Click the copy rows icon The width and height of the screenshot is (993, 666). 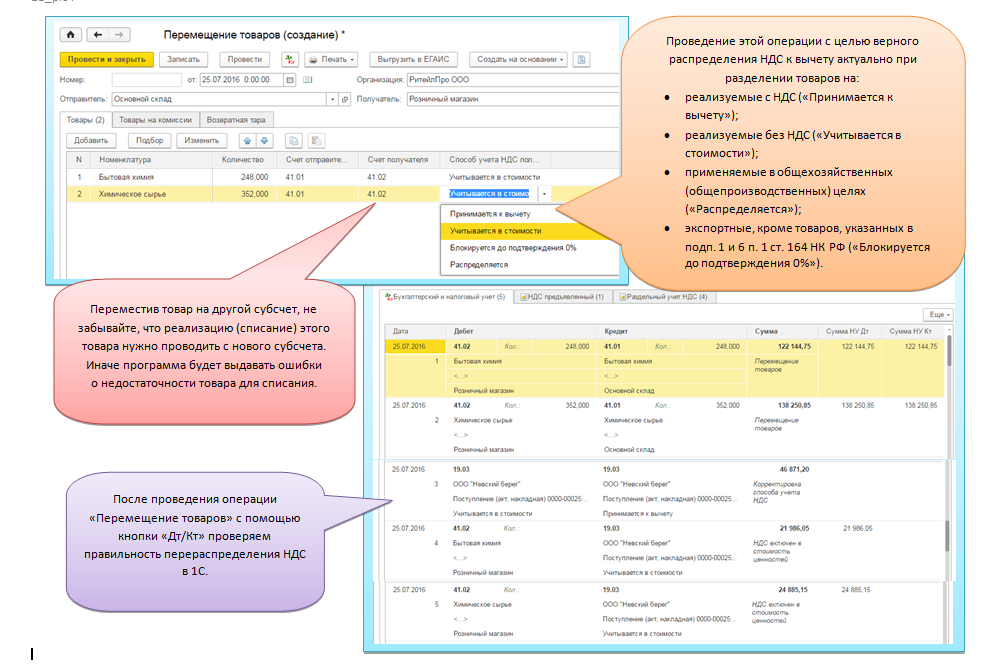pos(294,140)
